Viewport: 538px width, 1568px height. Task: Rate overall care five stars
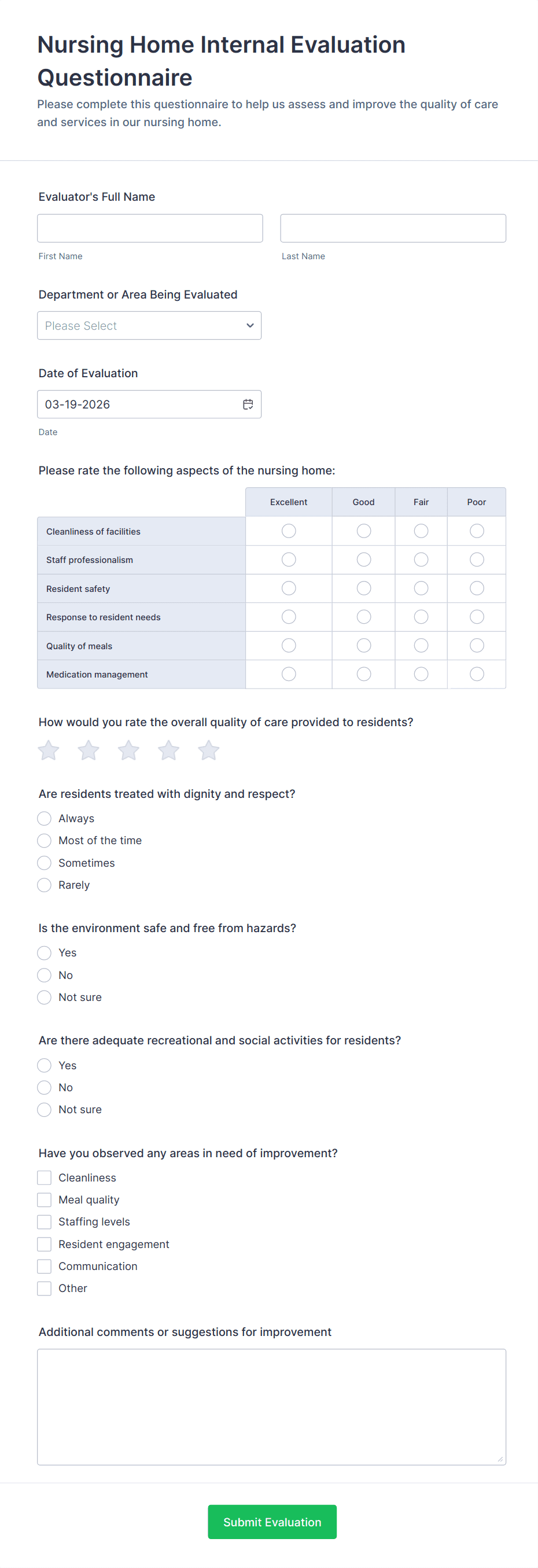[x=209, y=750]
